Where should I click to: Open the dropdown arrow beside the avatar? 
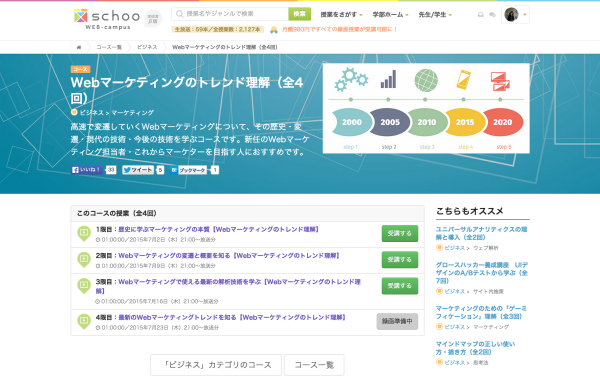tap(525, 15)
